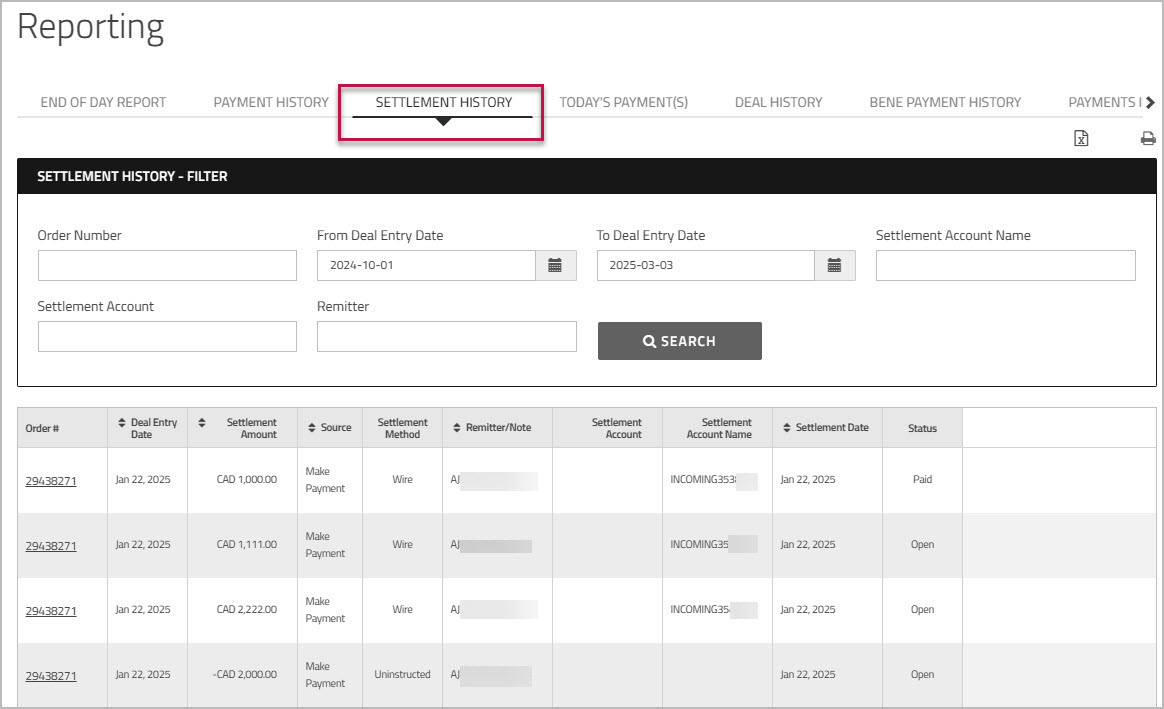The height and width of the screenshot is (709, 1164).
Task: Select the Settlement History tab
Action: pos(443,102)
